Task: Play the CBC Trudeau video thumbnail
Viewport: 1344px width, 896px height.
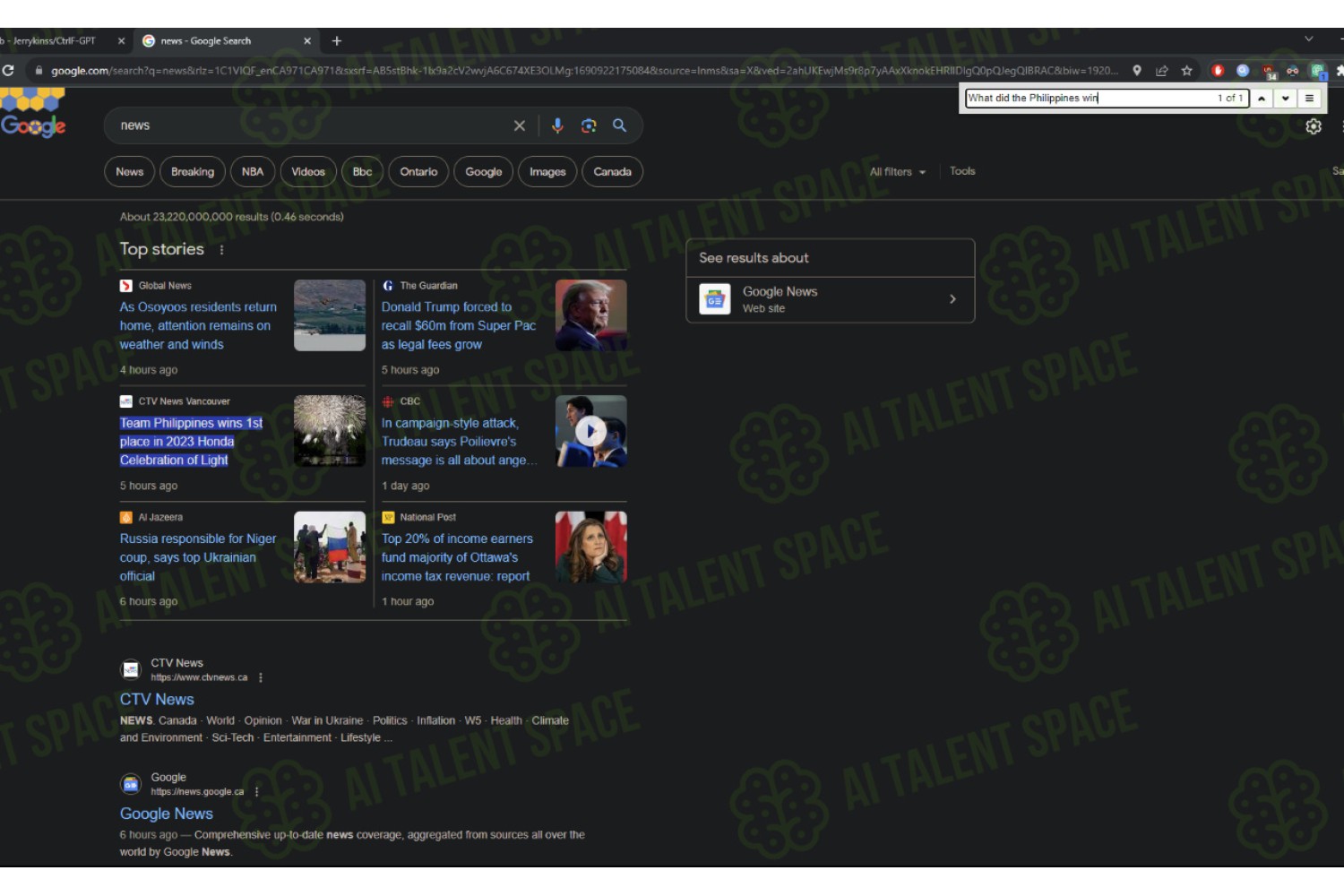Action: point(590,432)
